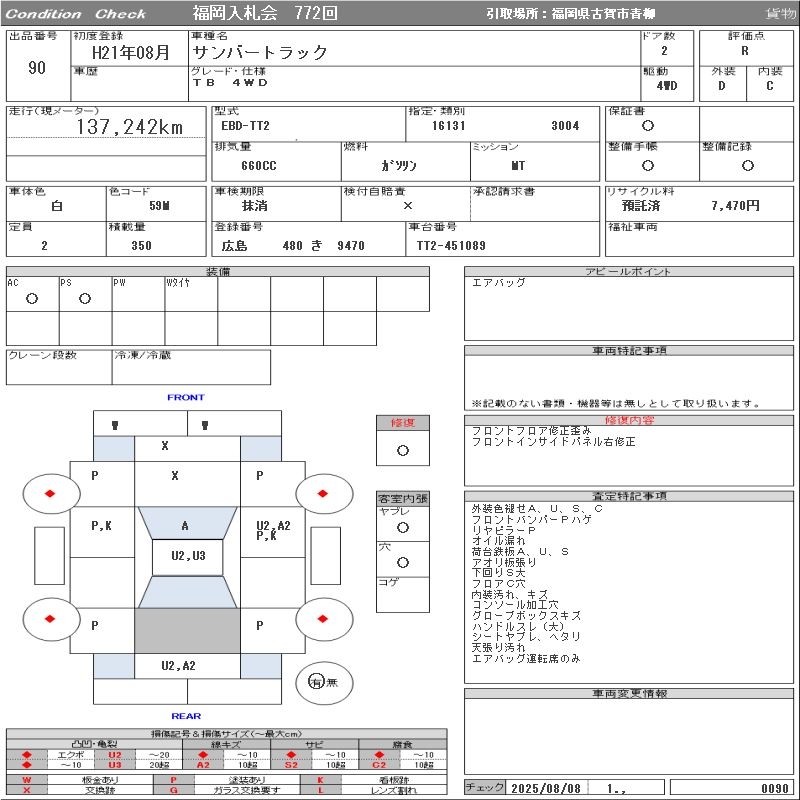The image size is (800, 800).
Task: Toggle the AC equipment circle mark
Action: [x=32, y=299]
